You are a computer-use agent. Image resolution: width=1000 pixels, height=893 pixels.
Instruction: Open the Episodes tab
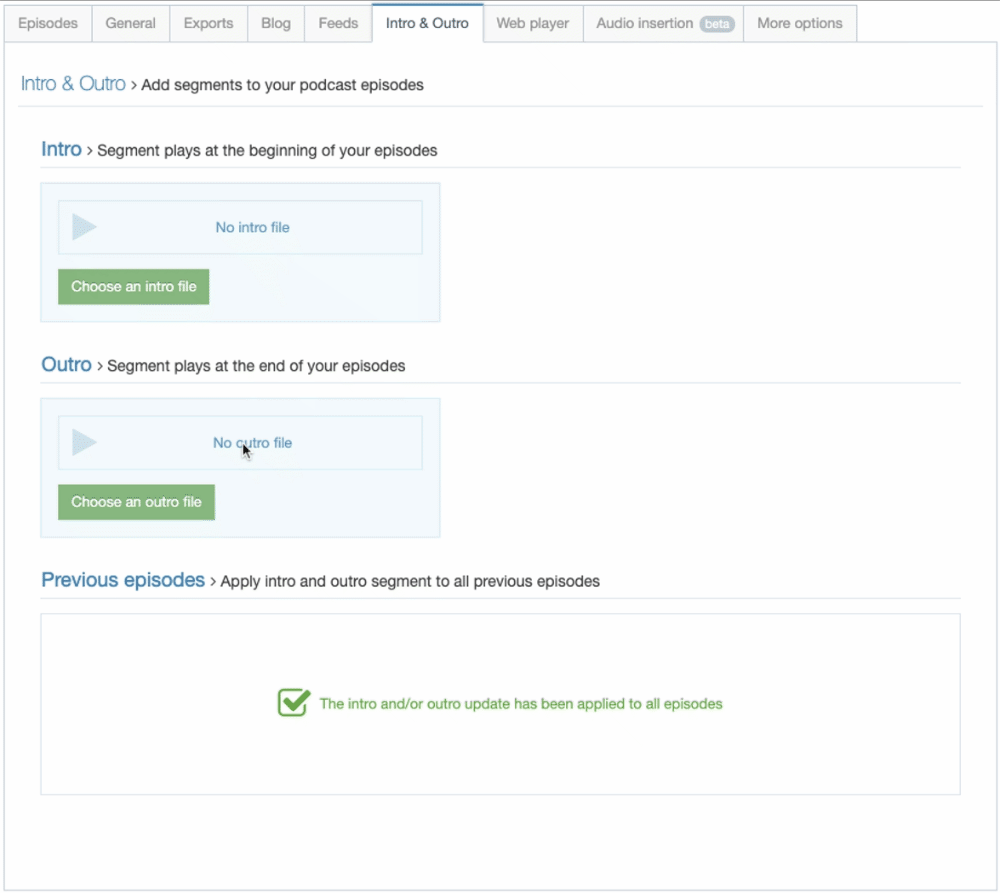[48, 24]
